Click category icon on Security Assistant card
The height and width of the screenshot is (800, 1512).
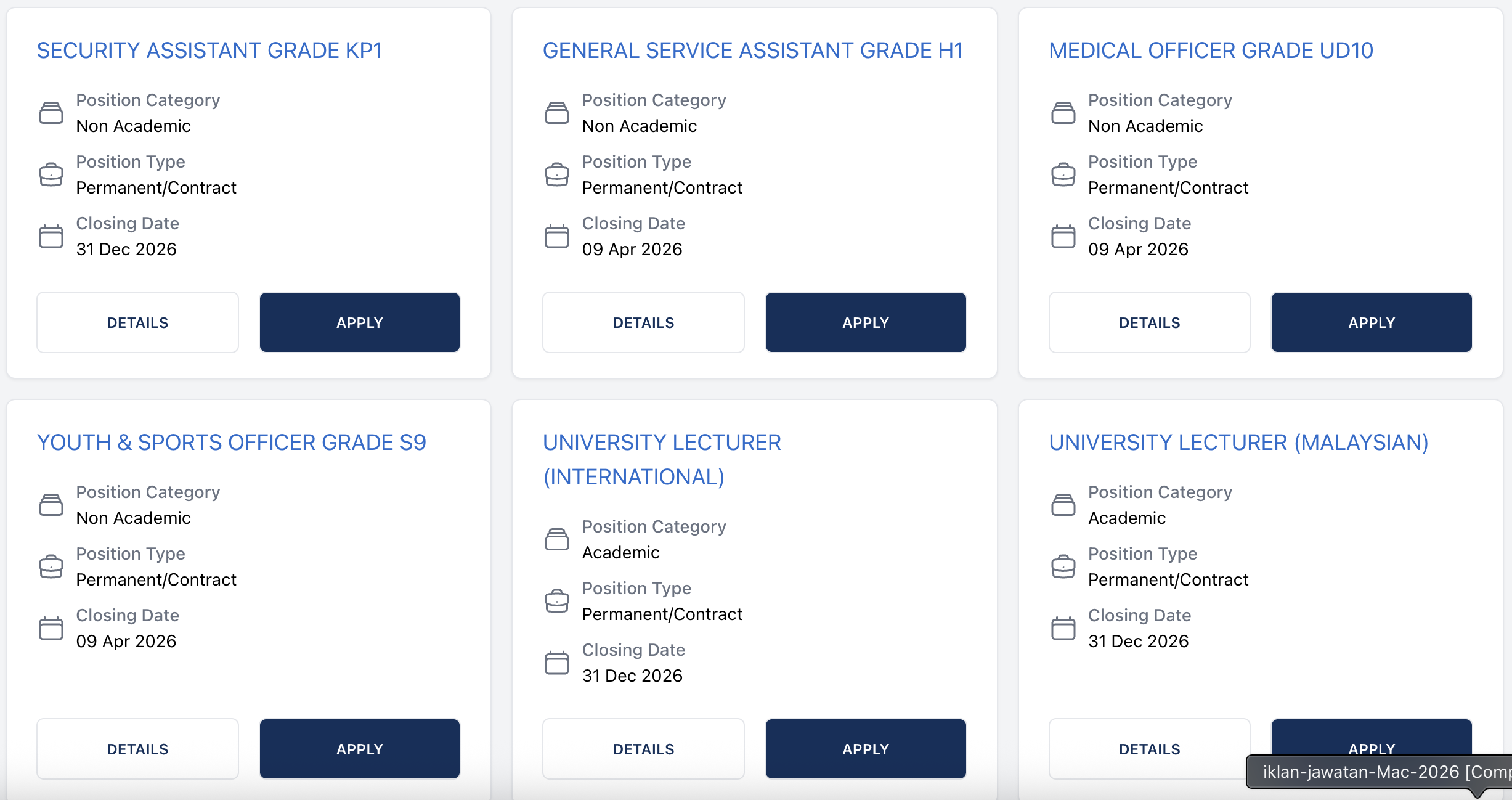coord(51,113)
